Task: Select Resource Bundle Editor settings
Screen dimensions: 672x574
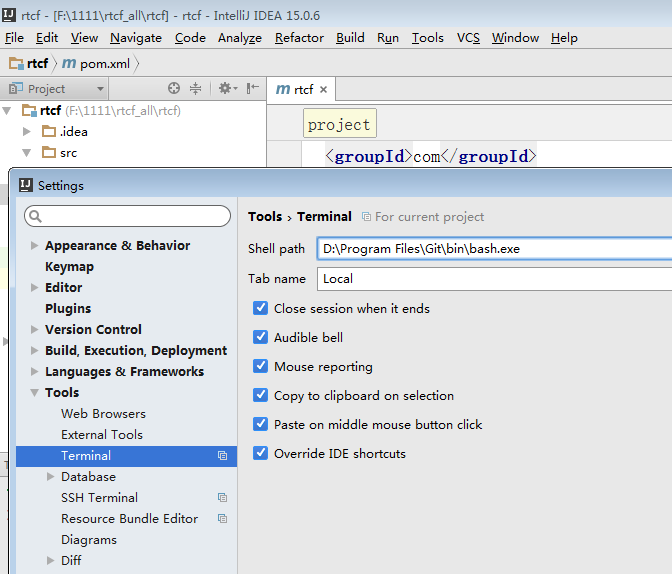Action: click(129, 518)
